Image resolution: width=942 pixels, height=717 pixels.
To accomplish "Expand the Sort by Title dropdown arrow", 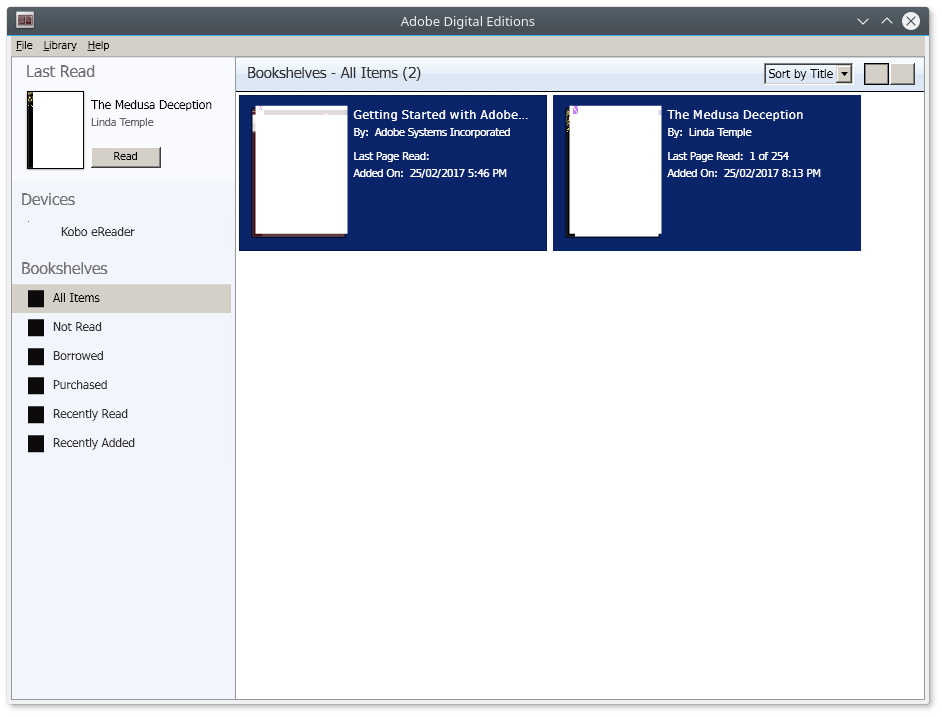I will point(844,74).
